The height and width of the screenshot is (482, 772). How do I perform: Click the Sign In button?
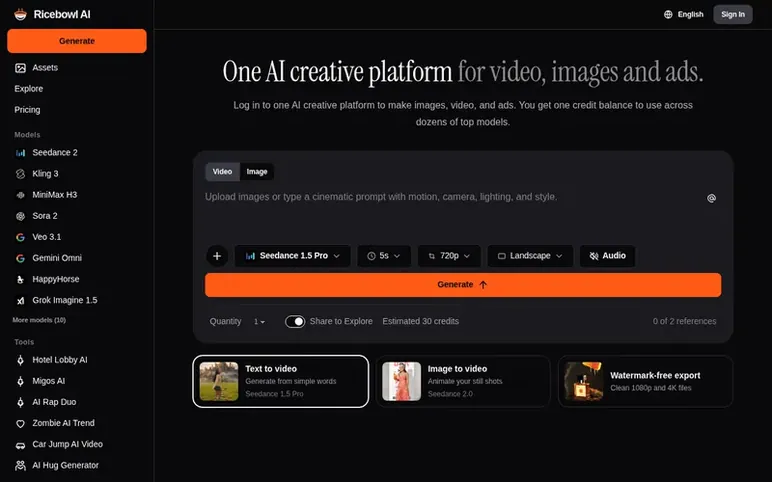tap(733, 14)
